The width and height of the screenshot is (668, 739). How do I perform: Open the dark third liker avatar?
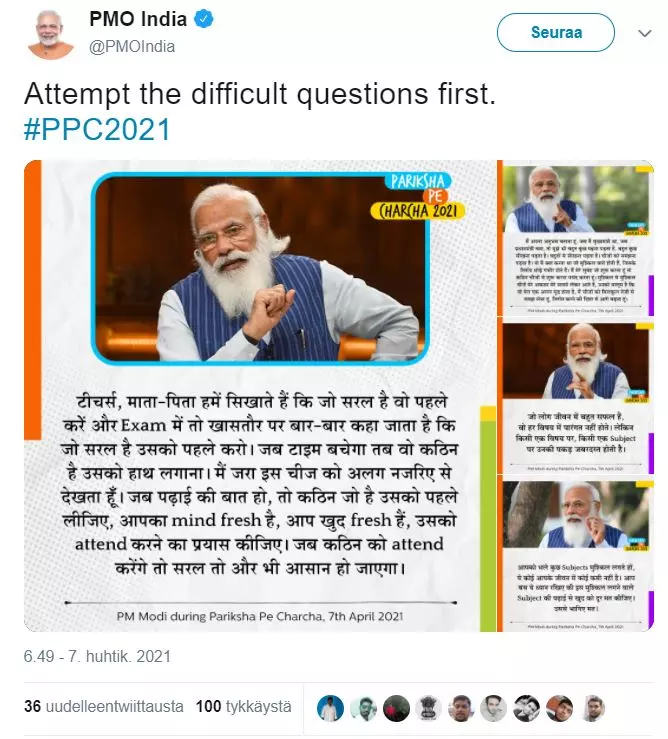tap(396, 708)
